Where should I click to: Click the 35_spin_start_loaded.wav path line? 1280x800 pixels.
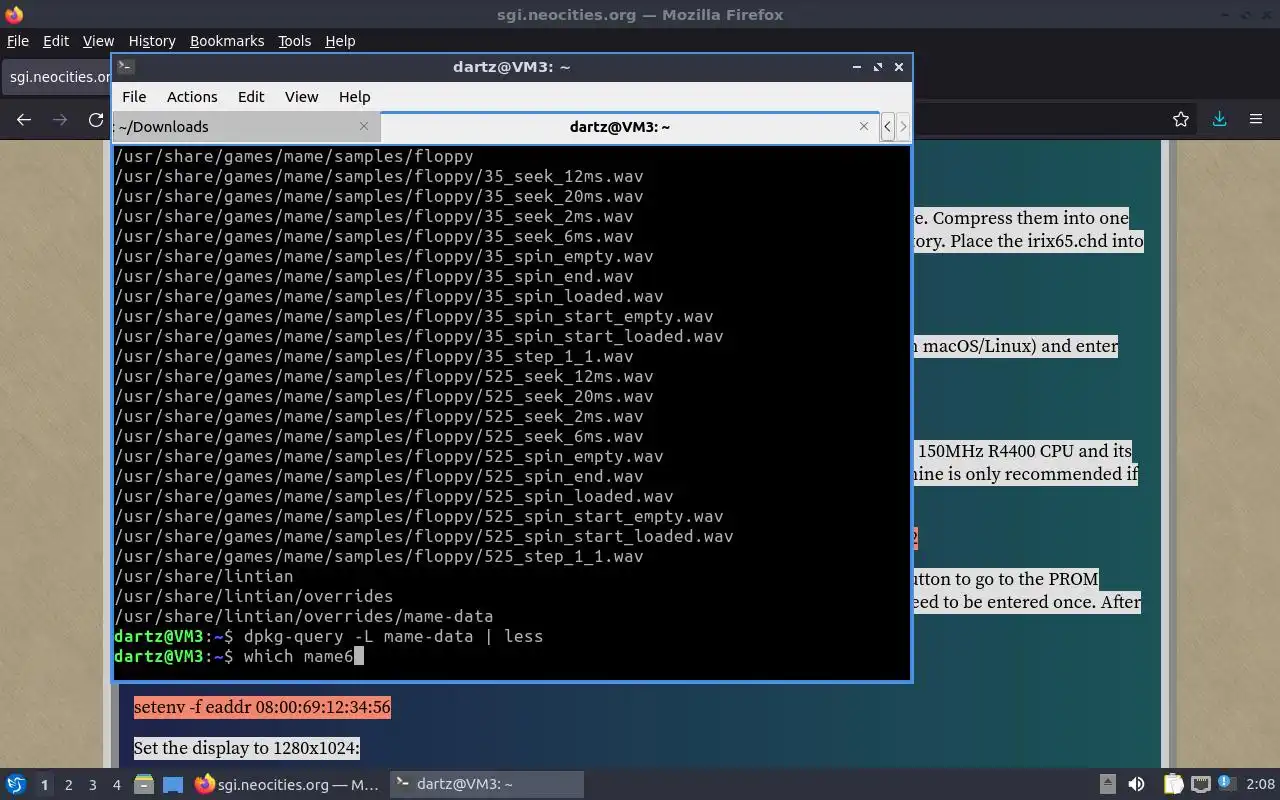pos(419,336)
